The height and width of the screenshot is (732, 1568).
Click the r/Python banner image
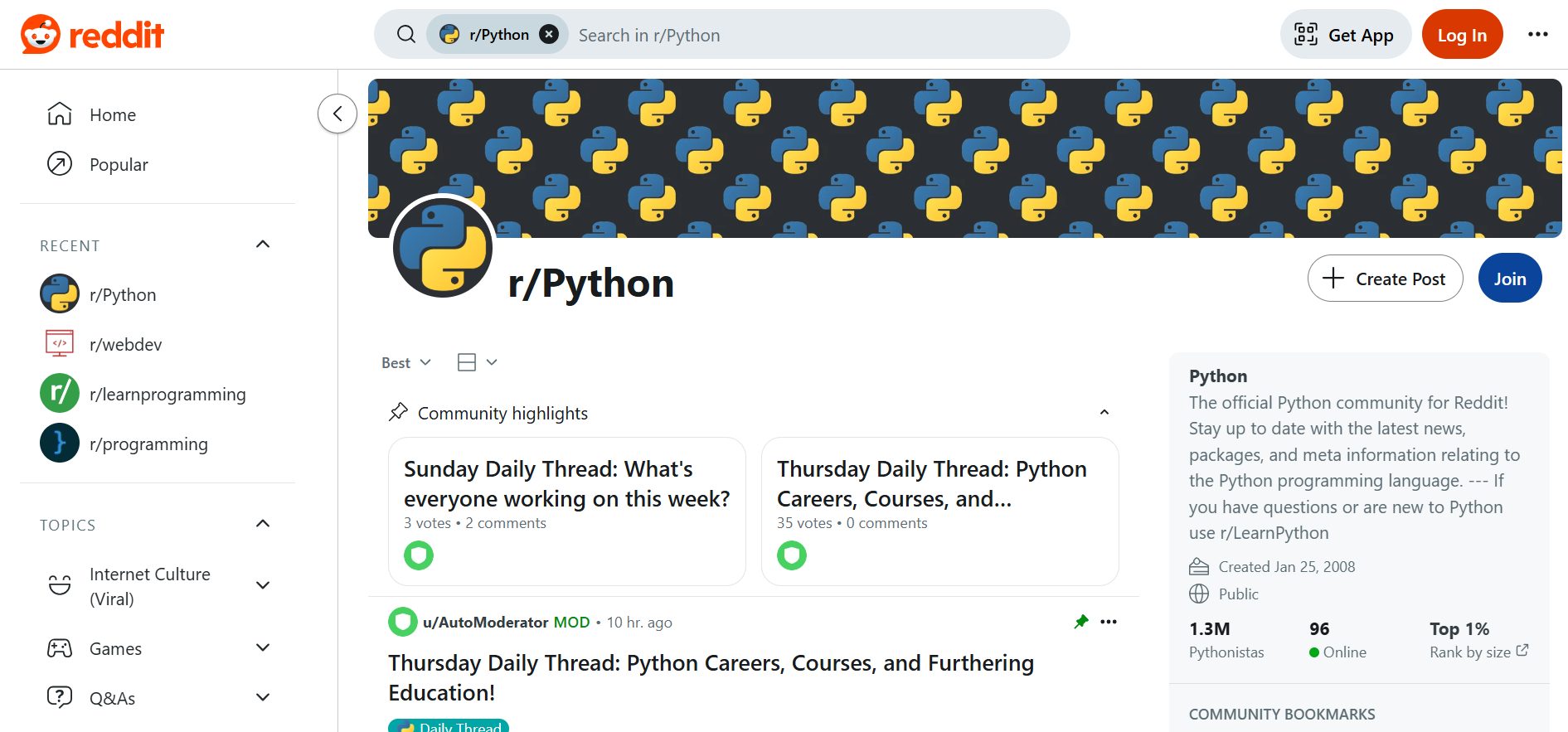pos(965,158)
